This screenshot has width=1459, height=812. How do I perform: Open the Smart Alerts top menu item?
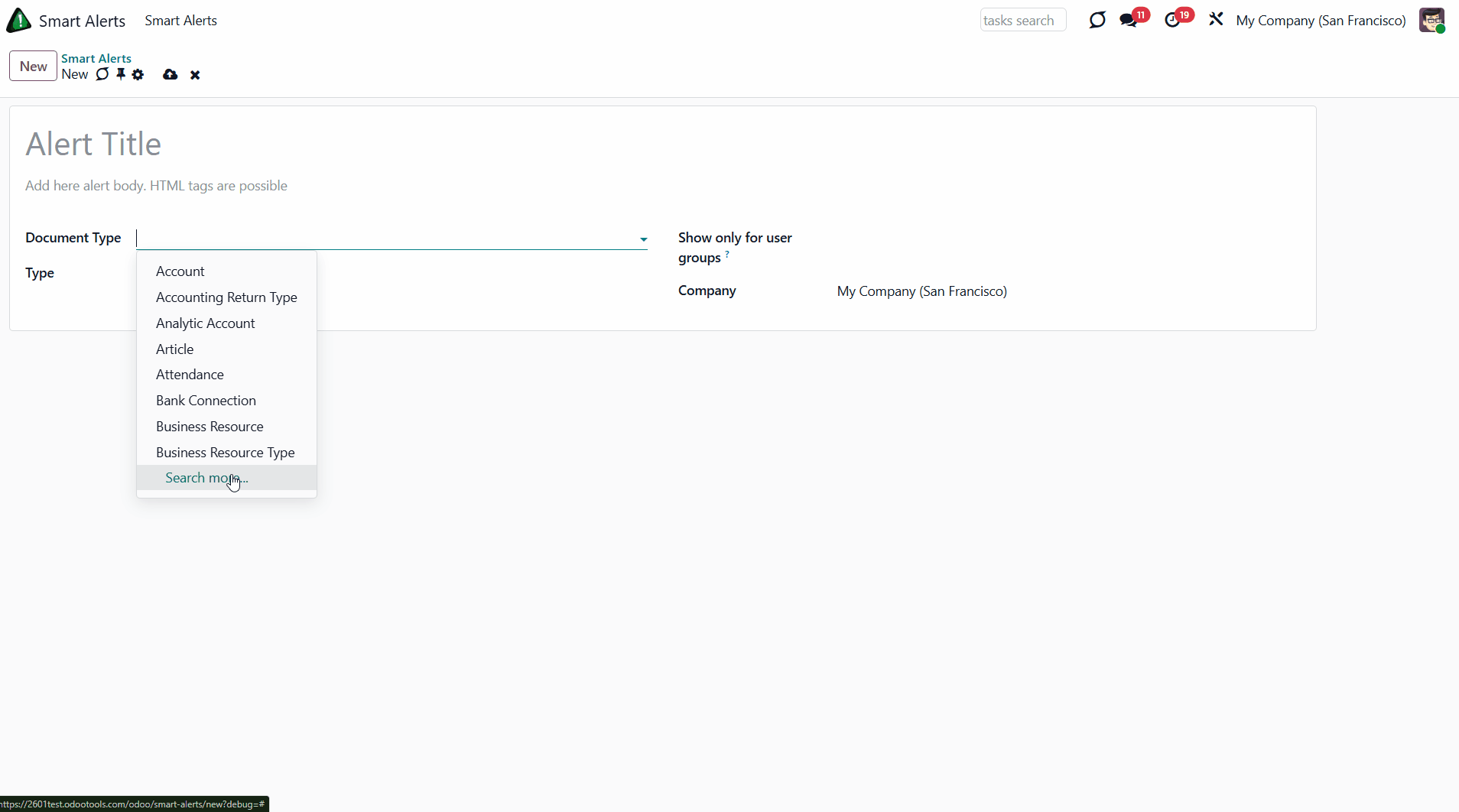click(x=180, y=21)
